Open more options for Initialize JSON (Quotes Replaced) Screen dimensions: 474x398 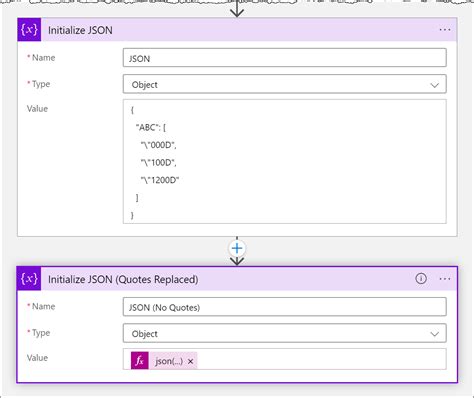[x=445, y=279]
